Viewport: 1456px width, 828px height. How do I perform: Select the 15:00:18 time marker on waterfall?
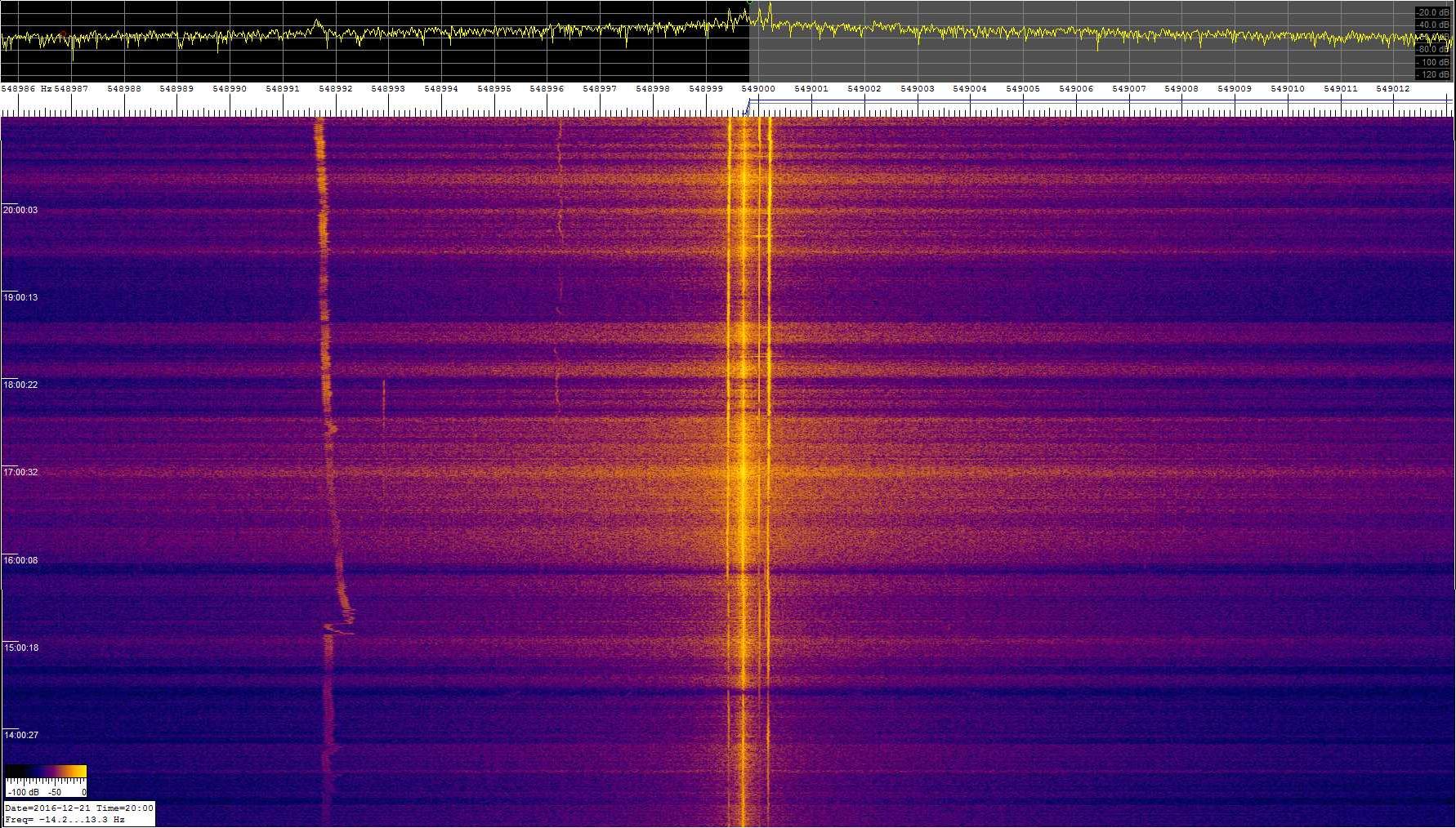(x=20, y=648)
